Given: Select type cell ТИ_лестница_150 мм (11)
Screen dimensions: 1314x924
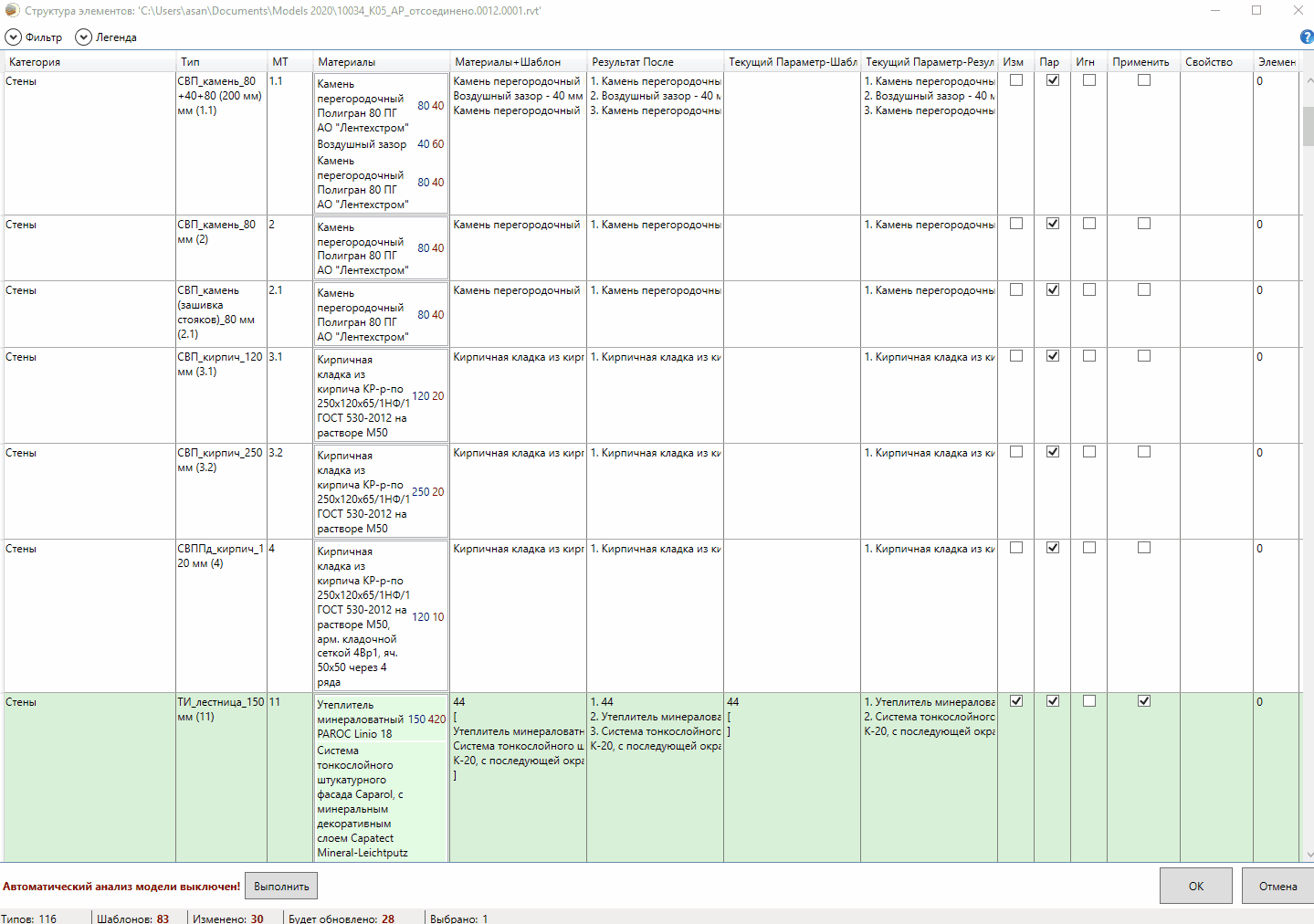Looking at the screenshot, I should 222,777.
